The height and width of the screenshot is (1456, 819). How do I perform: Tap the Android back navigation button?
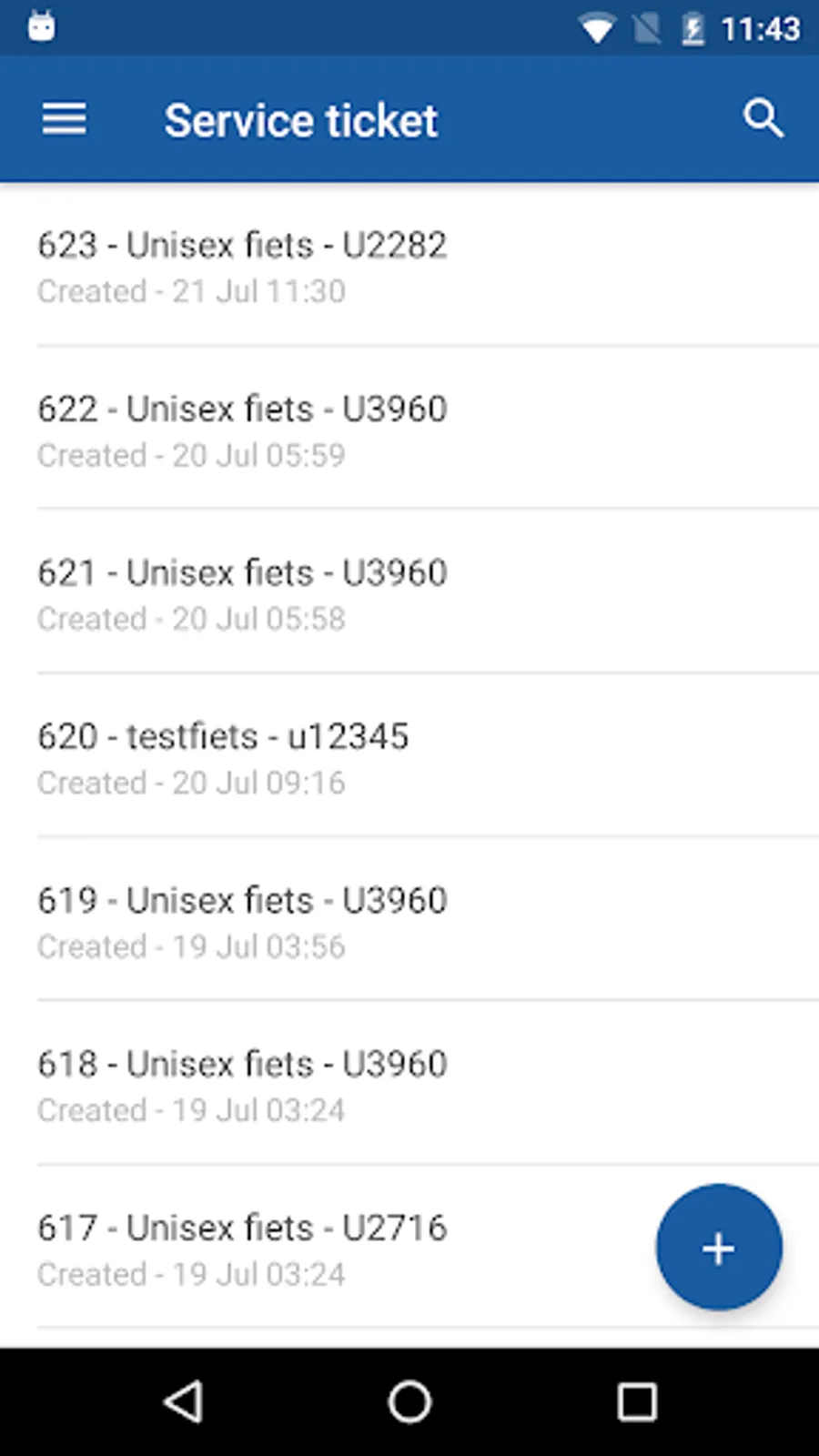pyautogui.click(x=183, y=1401)
